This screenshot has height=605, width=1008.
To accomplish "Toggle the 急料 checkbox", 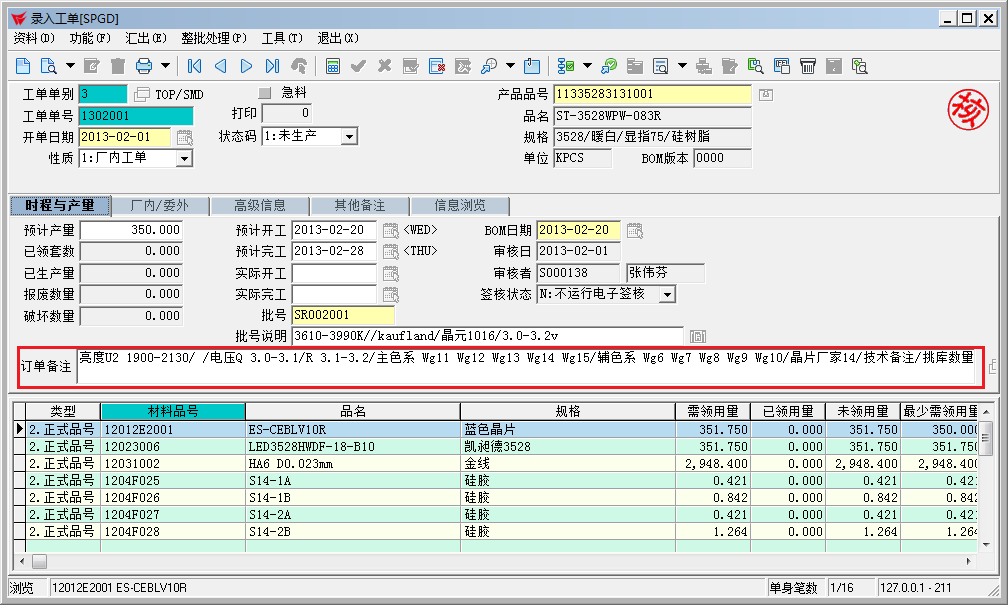I will 265,93.
